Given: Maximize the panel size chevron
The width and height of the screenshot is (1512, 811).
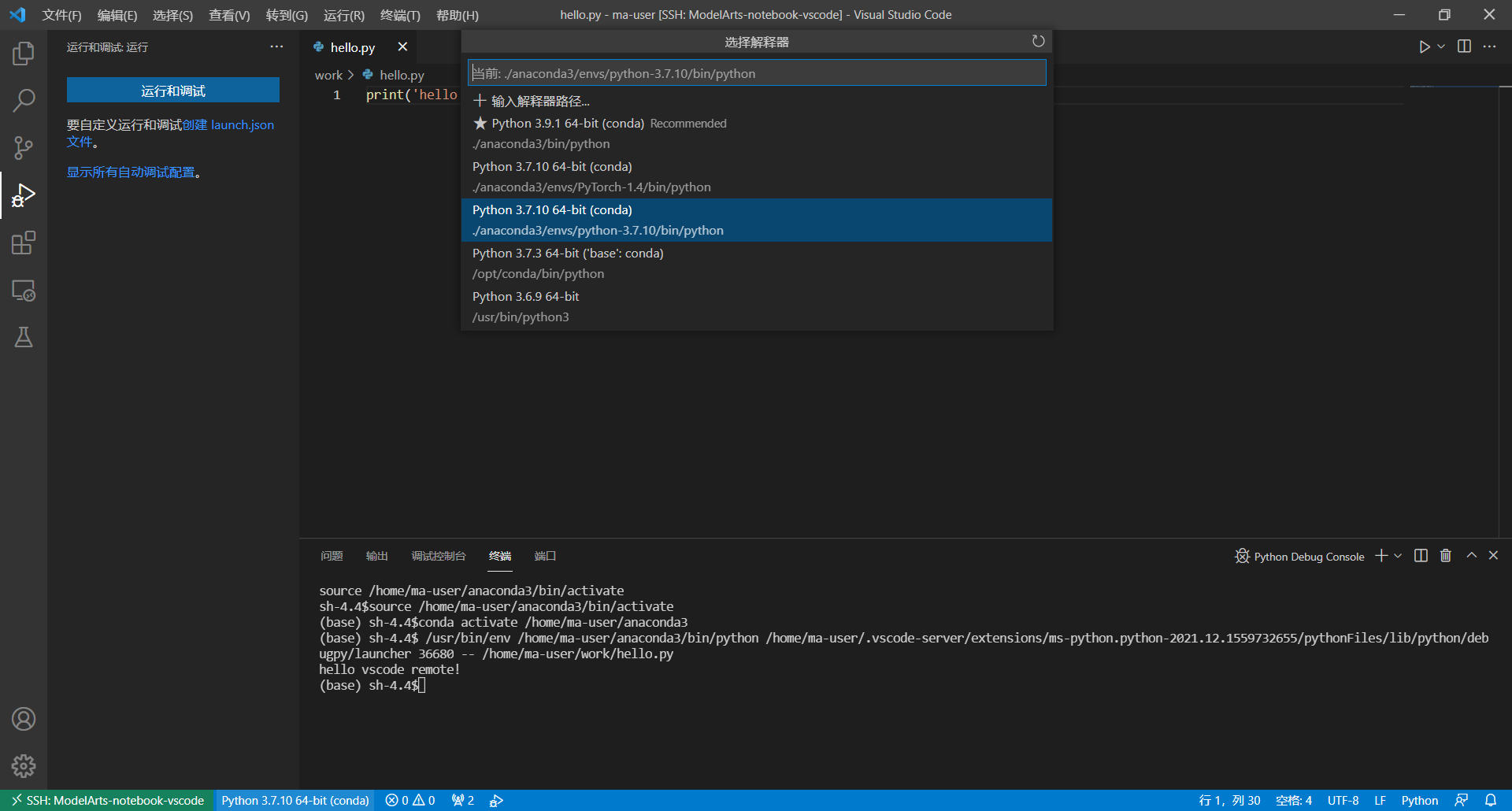Looking at the screenshot, I should point(1471,556).
